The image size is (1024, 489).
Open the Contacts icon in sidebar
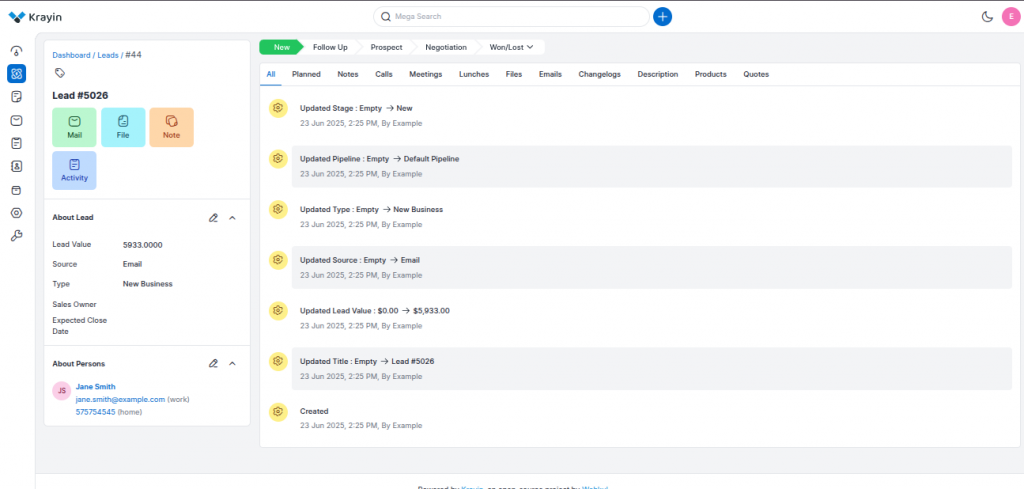pyautogui.click(x=17, y=166)
